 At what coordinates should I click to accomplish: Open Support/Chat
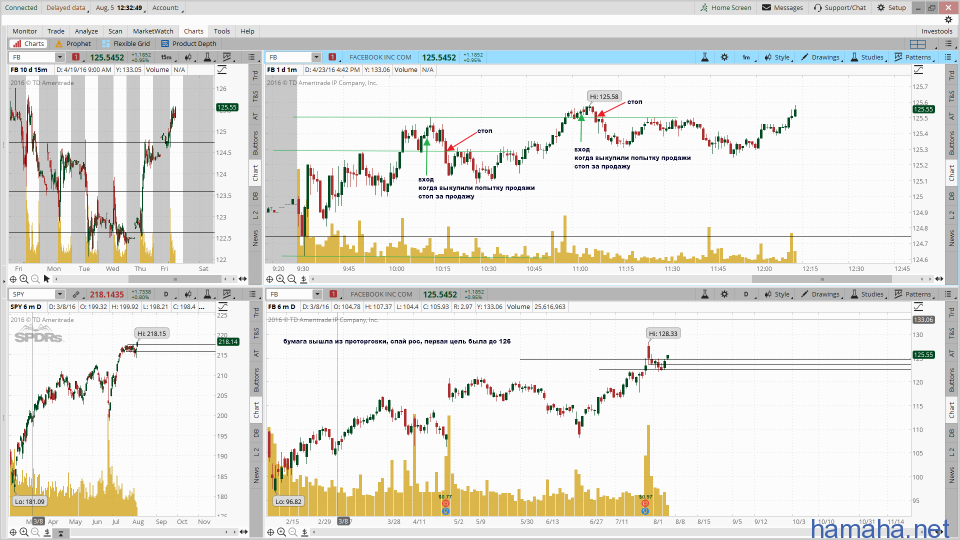[839, 7]
